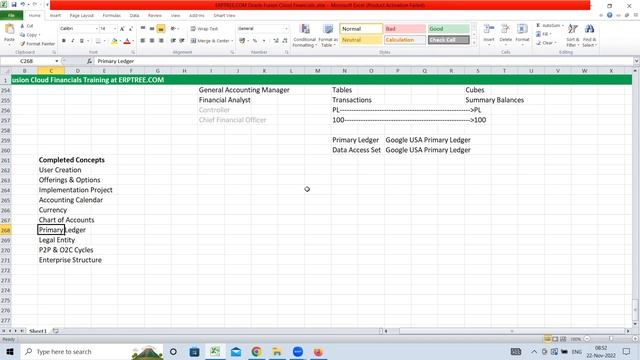Click the accounting number format icon
640x360 pixels.
242,40
